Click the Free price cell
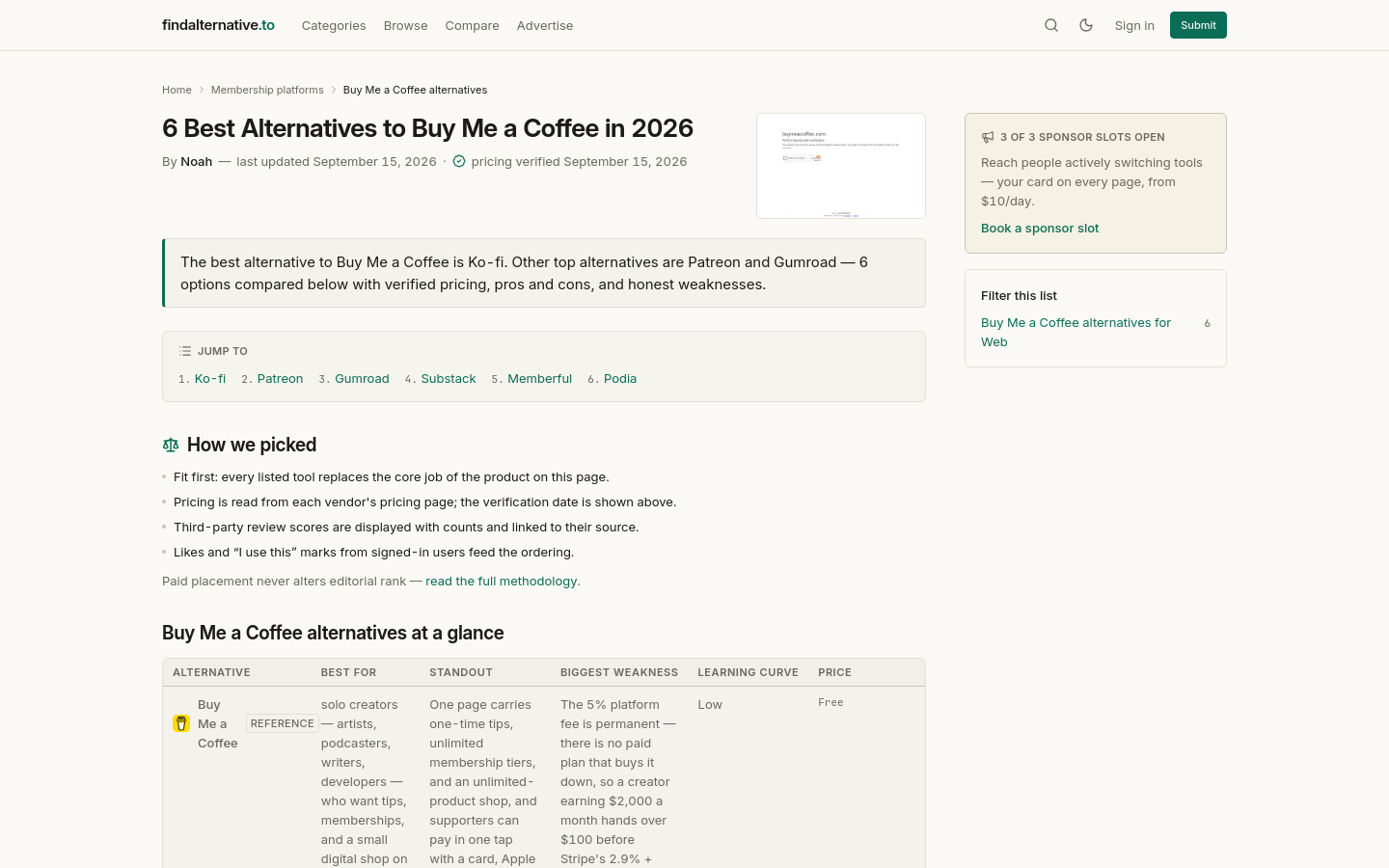Screen dimensions: 1389x868 831,703
